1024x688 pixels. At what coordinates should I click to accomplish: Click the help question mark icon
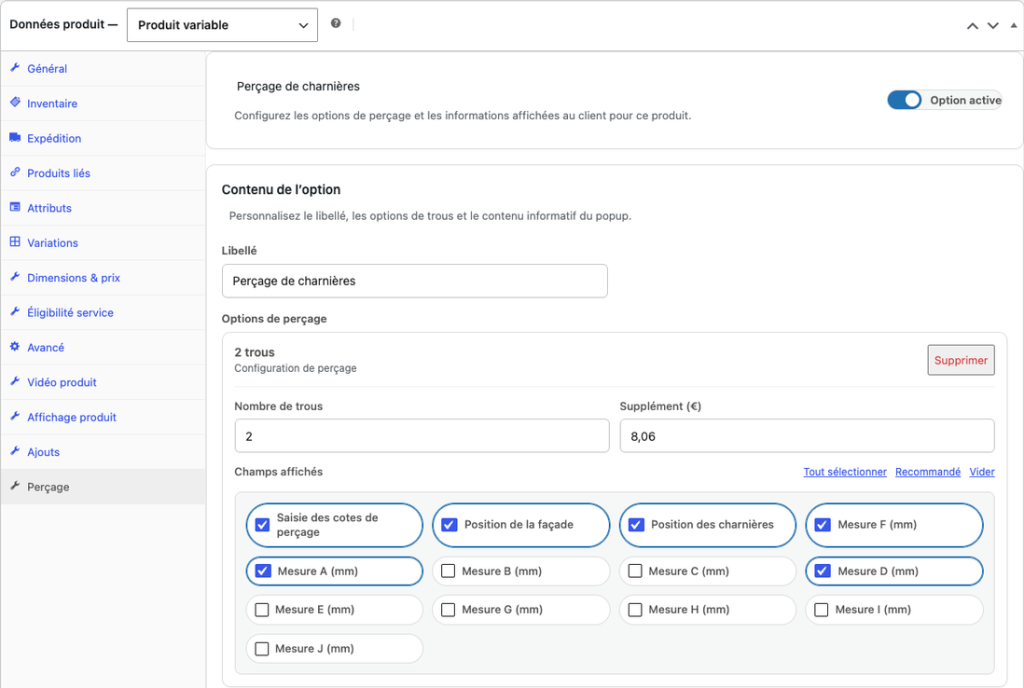(336, 23)
